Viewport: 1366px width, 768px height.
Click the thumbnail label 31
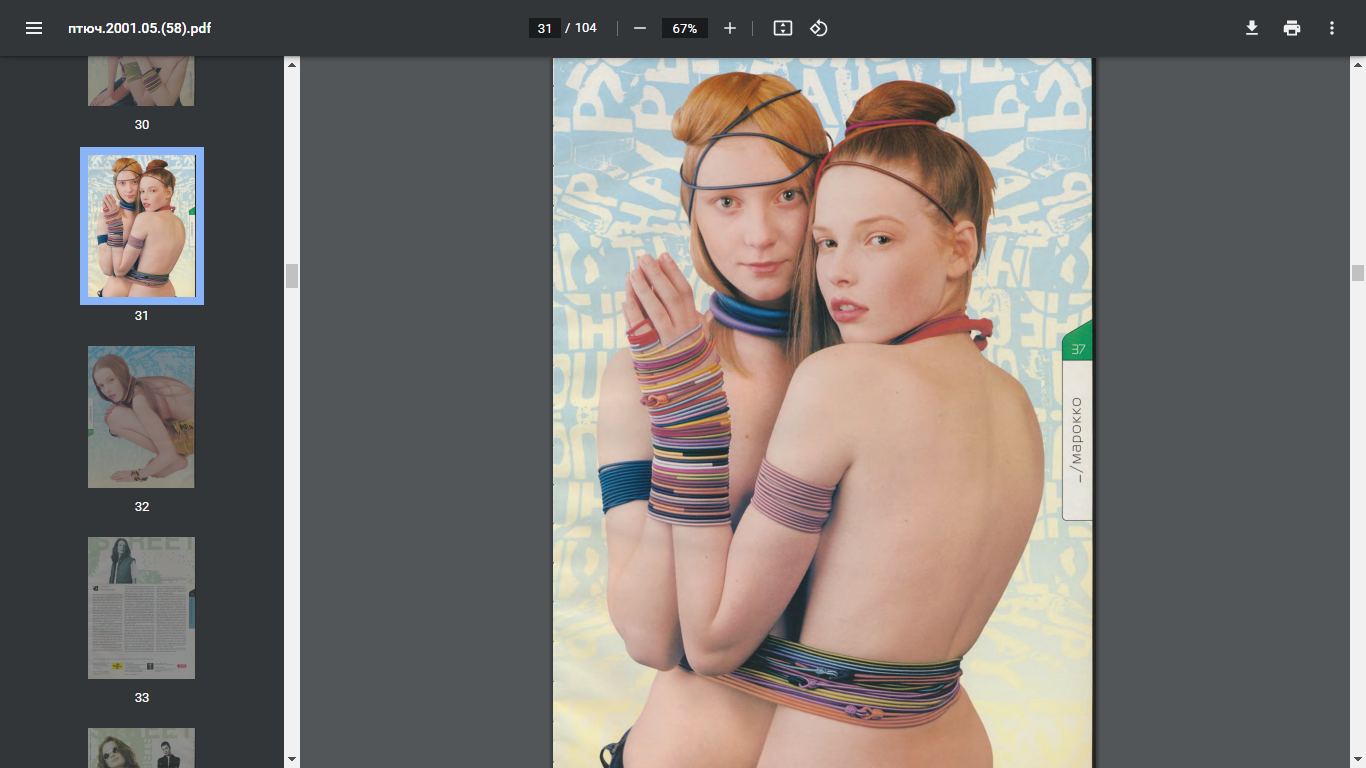point(141,316)
